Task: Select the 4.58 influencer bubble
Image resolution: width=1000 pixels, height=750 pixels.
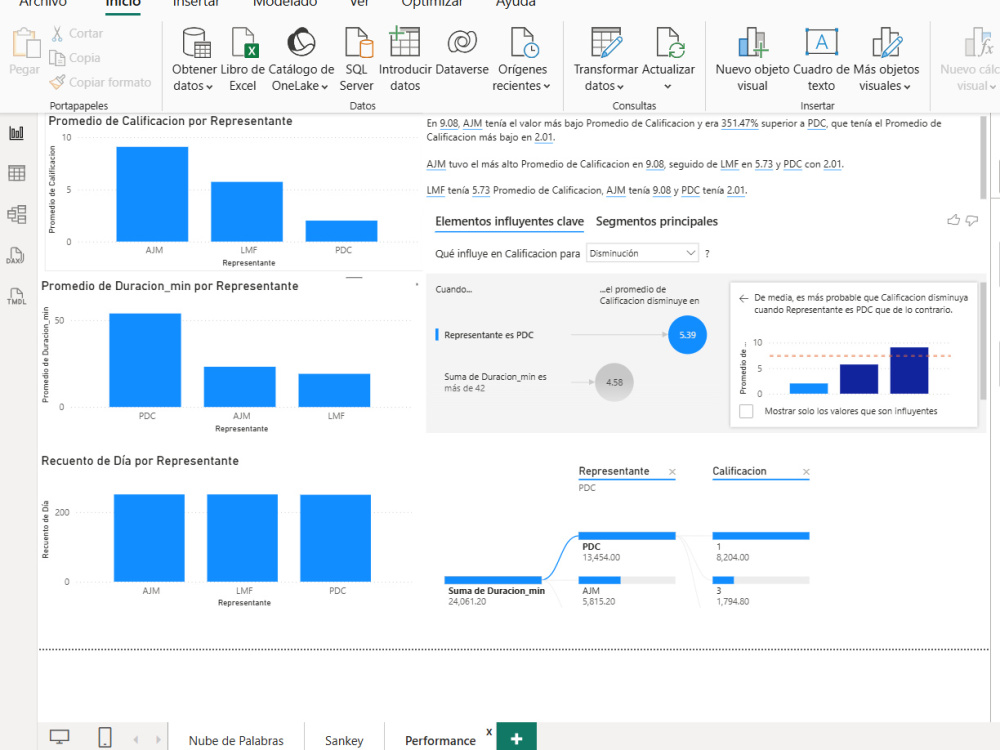Action: click(x=614, y=382)
